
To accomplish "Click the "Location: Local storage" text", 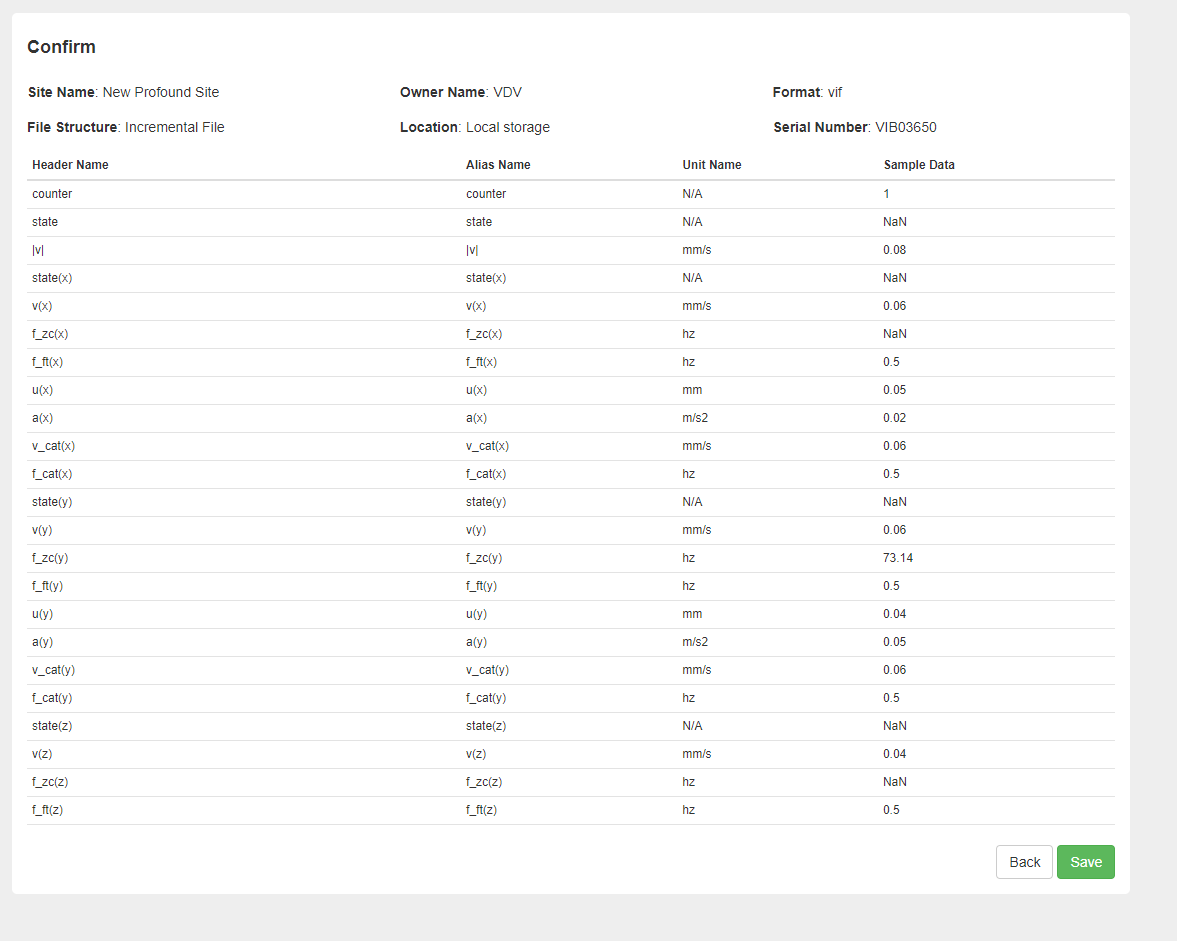I will click(475, 127).
